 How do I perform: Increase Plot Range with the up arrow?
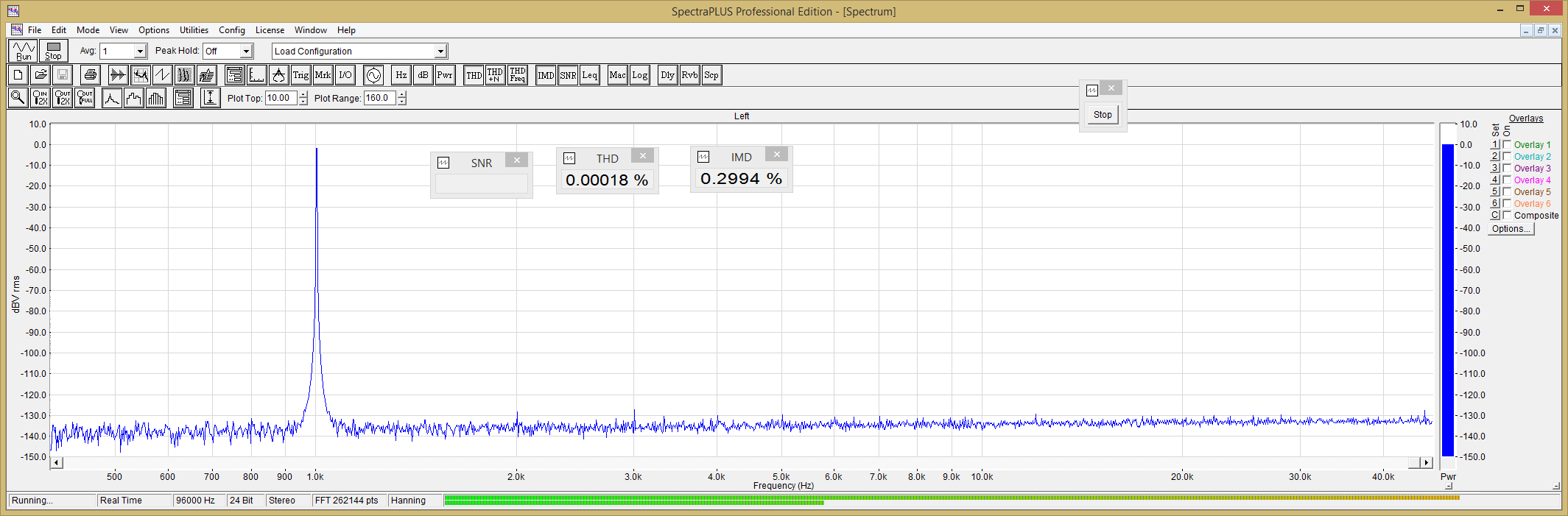tap(402, 94)
